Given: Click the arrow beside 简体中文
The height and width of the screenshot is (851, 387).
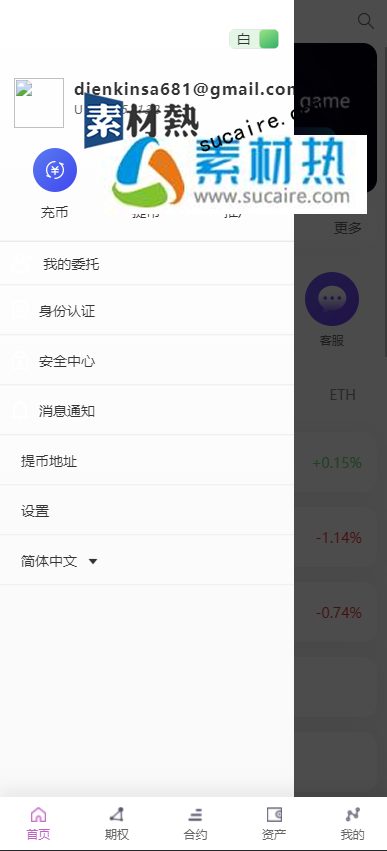Looking at the screenshot, I should pyautogui.click(x=93, y=562).
